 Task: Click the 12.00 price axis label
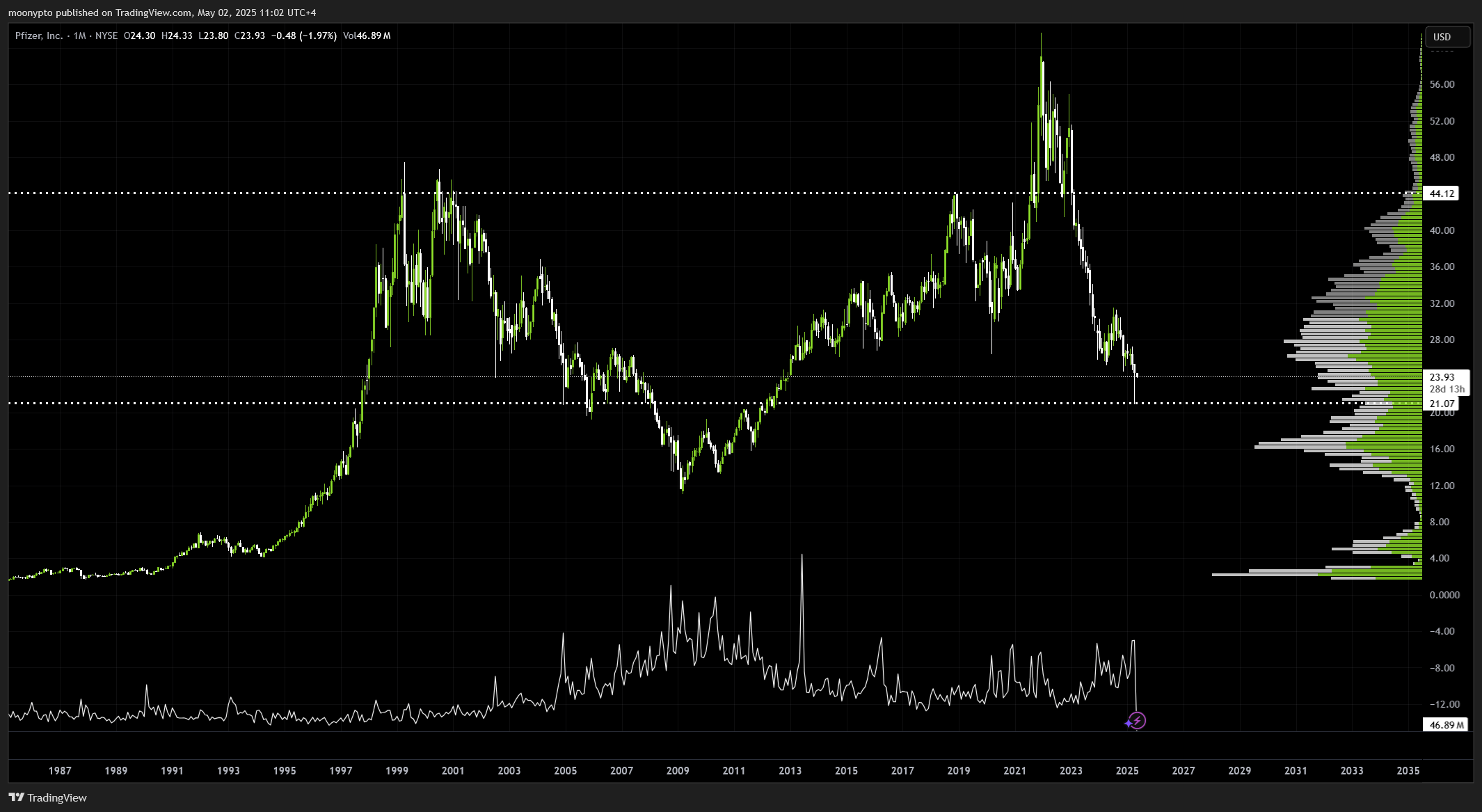tap(1442, 486)
